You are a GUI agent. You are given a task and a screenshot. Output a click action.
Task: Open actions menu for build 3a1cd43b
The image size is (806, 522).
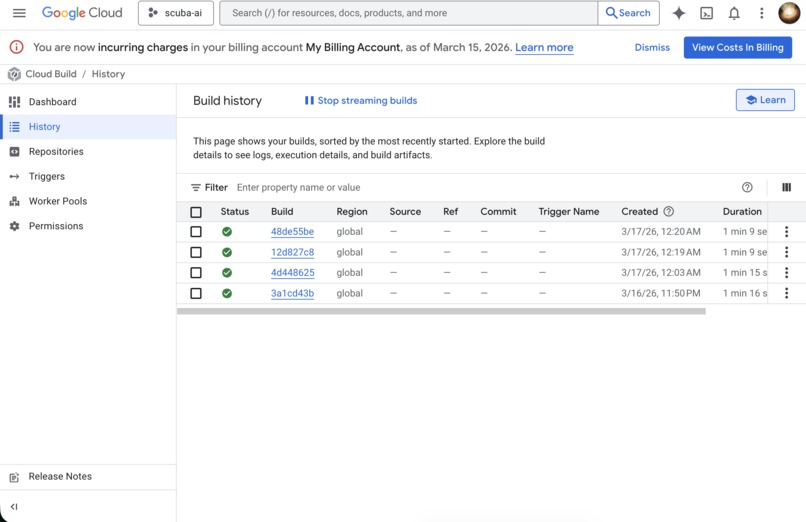click(x=786, y=293)
